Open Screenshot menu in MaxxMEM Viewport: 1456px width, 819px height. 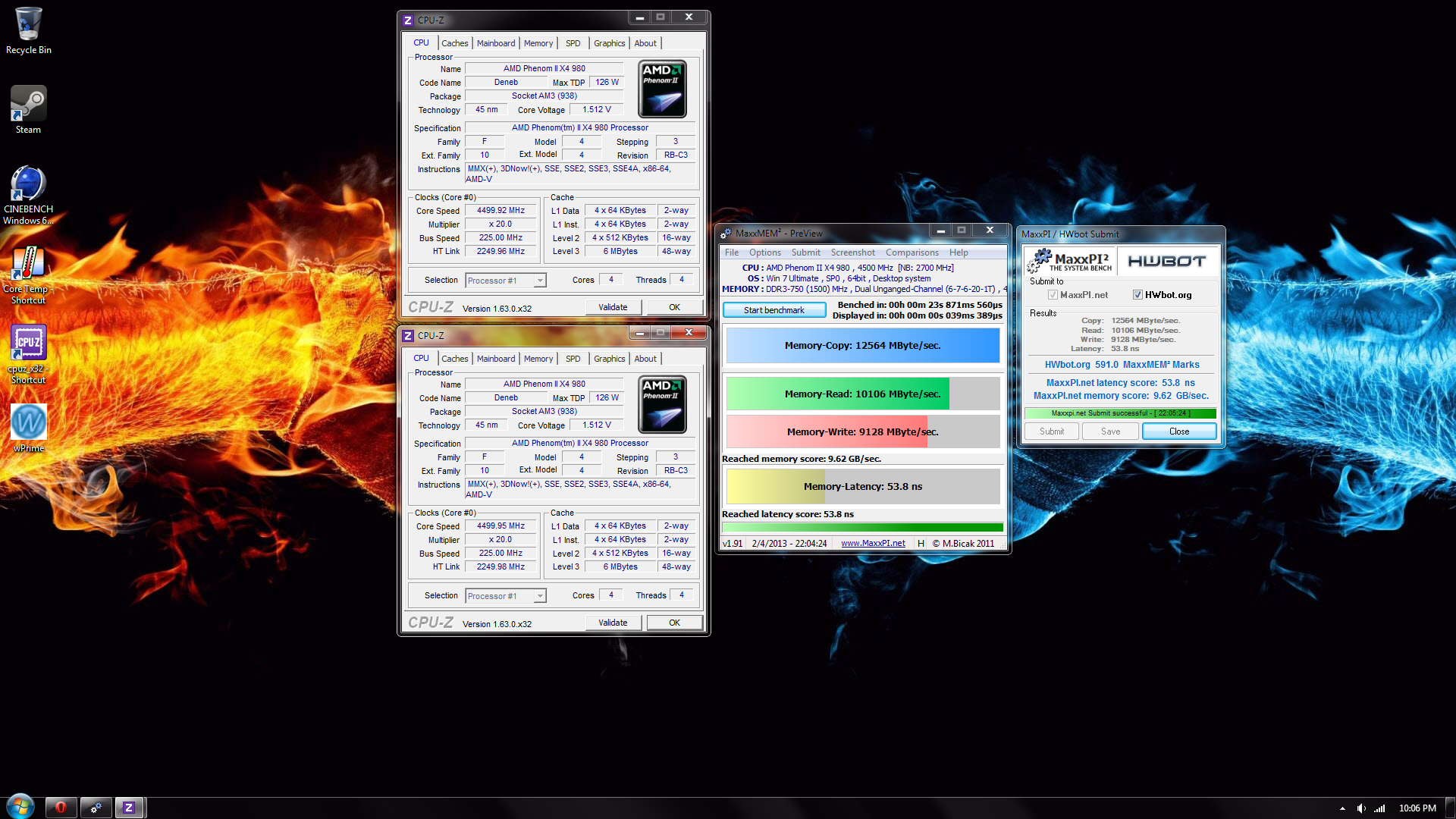point(853,253)
